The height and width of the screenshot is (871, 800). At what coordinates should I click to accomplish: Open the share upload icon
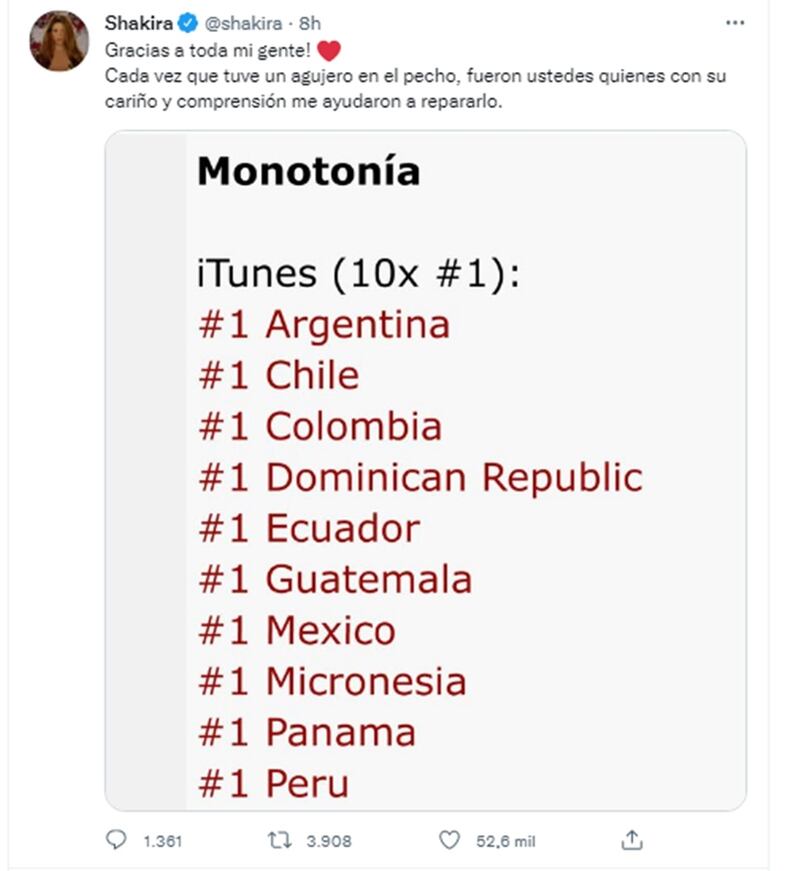click(632, 839)
